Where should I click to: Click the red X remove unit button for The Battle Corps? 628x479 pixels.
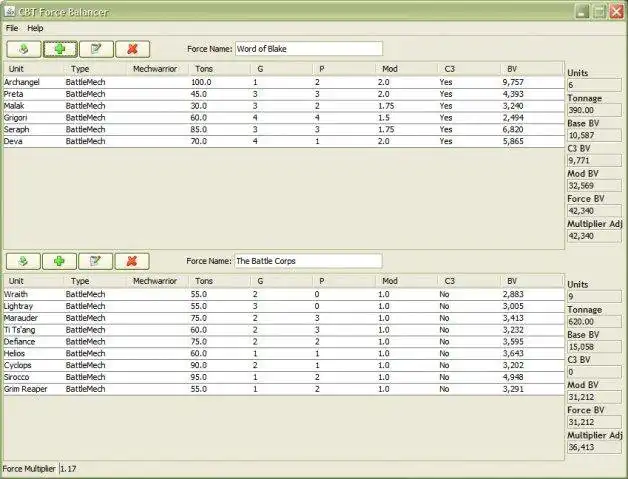(x=132, y=262)
